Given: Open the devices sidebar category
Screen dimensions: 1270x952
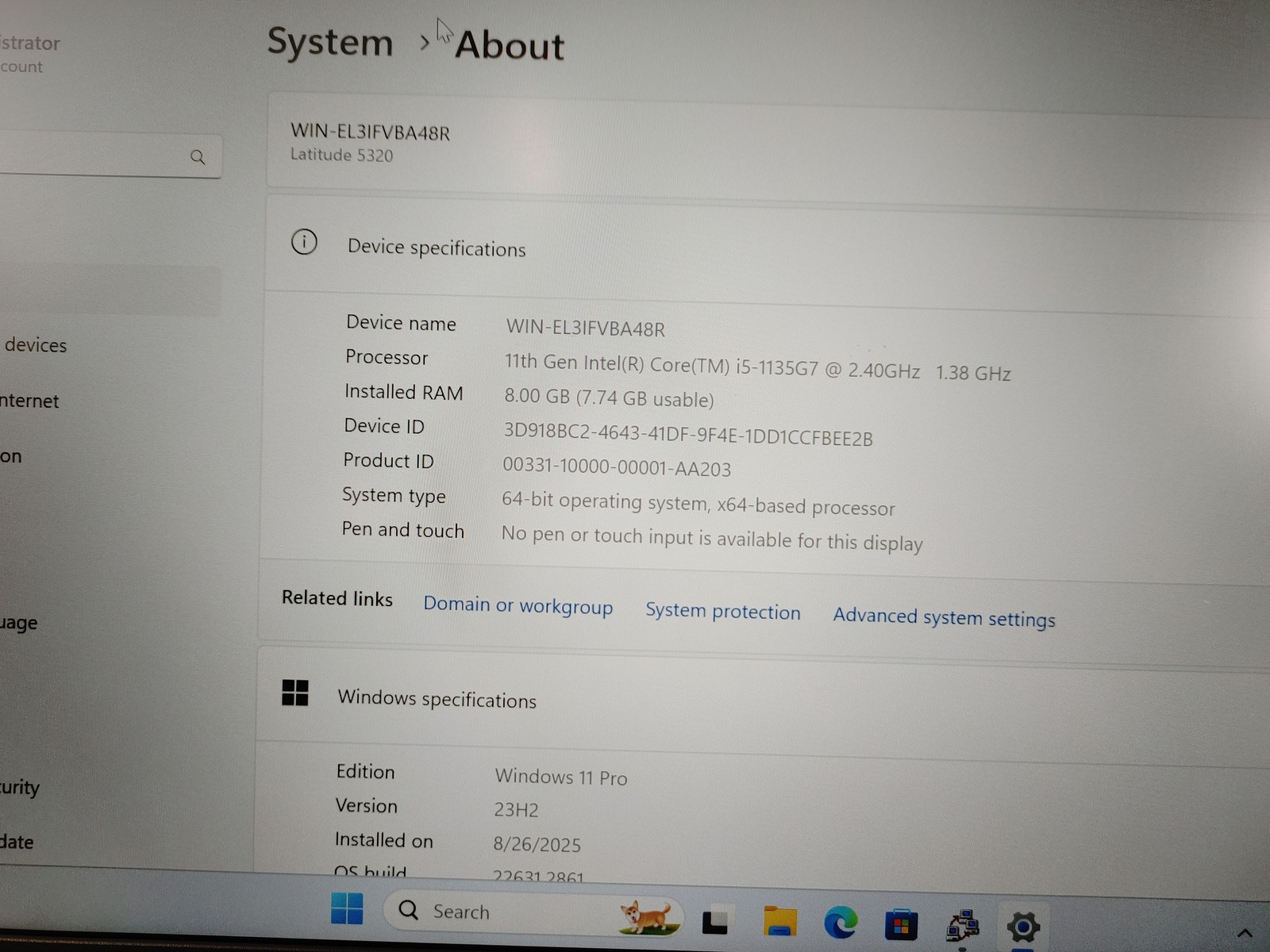Looking at the screenshot, I should 35,345.
